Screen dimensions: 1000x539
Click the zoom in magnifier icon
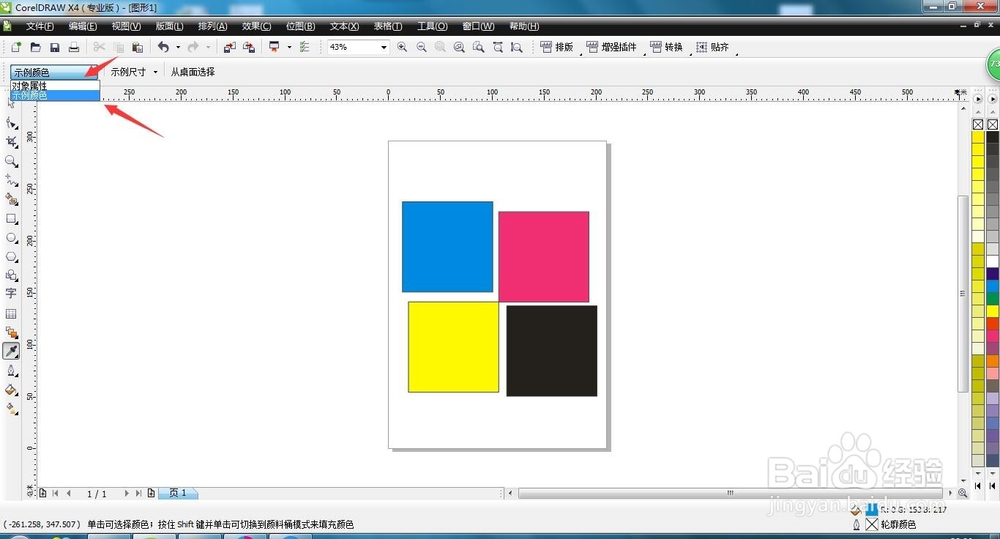402,47
